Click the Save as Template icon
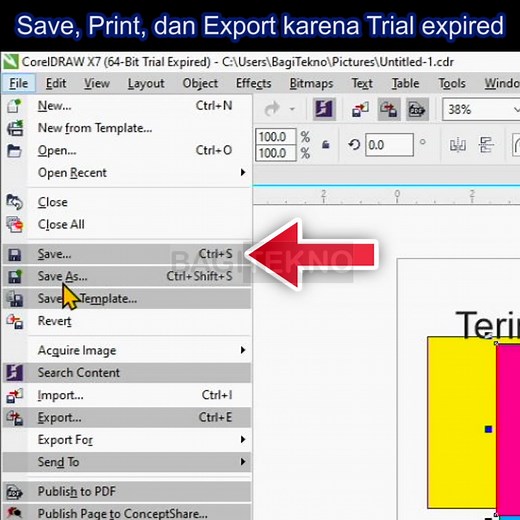Viewport: 520px width, 520px height. point(15,299)
